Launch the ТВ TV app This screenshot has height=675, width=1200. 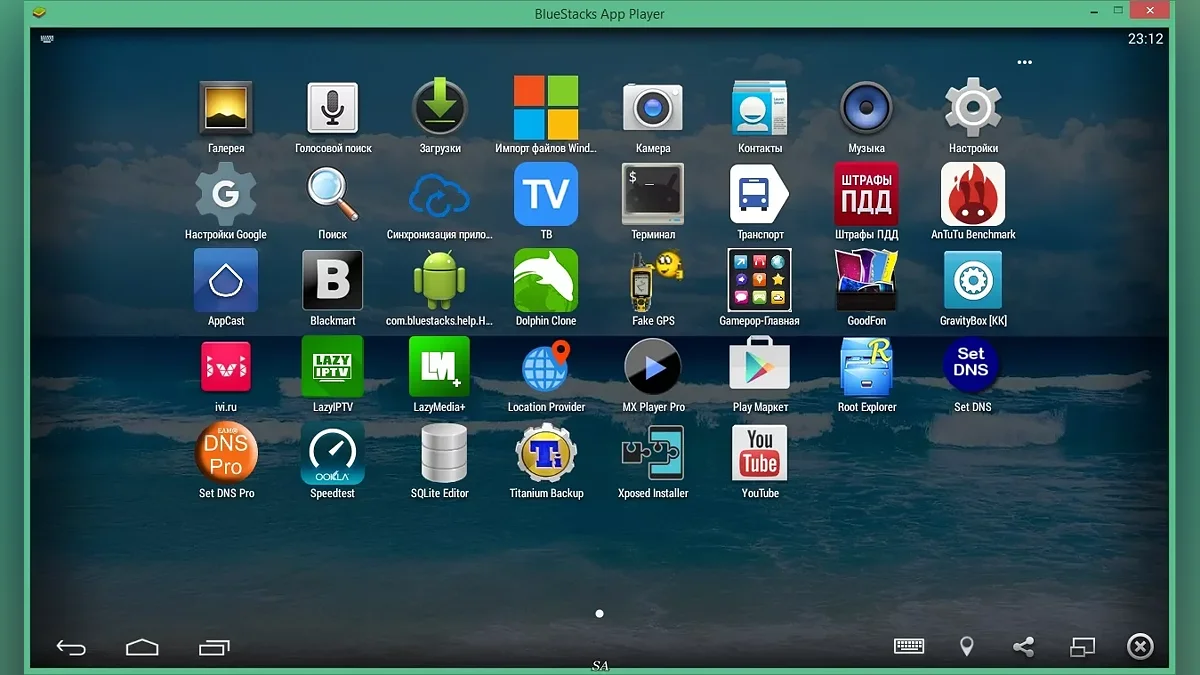pos(546,194)
